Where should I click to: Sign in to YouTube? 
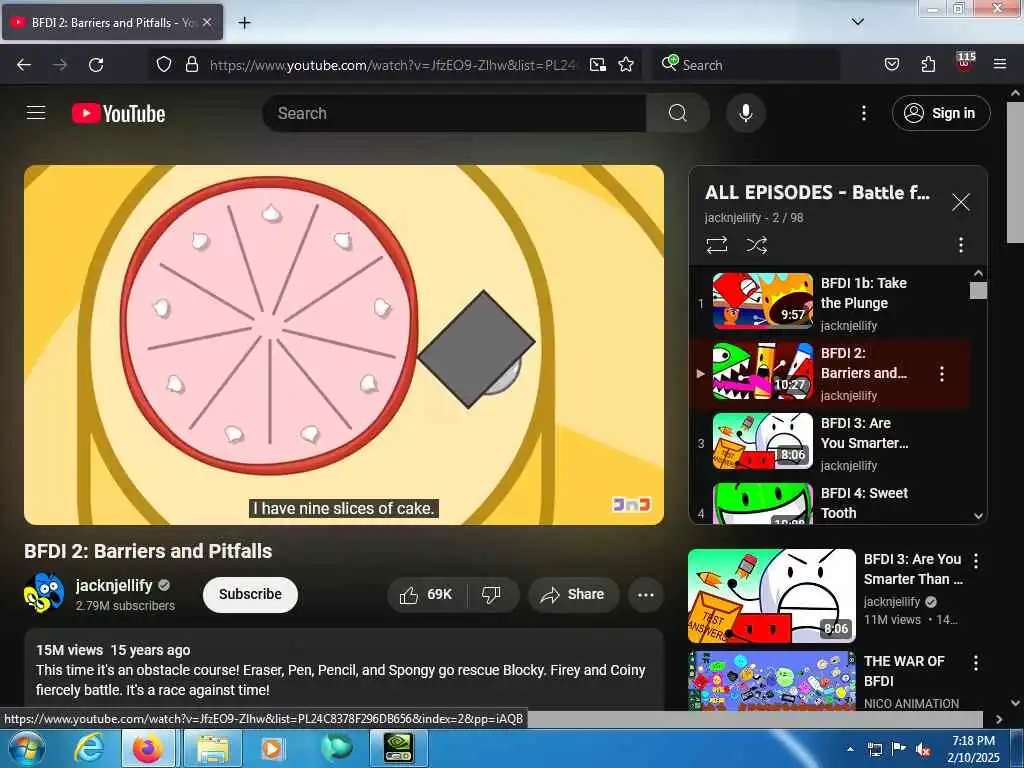(x=940, y=113)
